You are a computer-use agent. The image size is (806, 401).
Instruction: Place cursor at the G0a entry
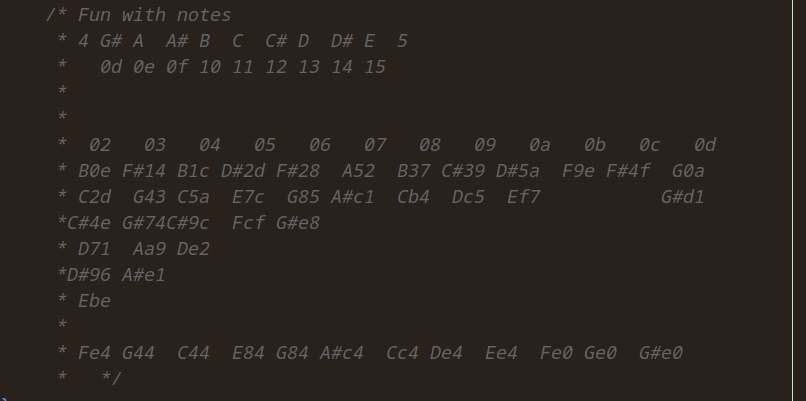coord(688,171)
